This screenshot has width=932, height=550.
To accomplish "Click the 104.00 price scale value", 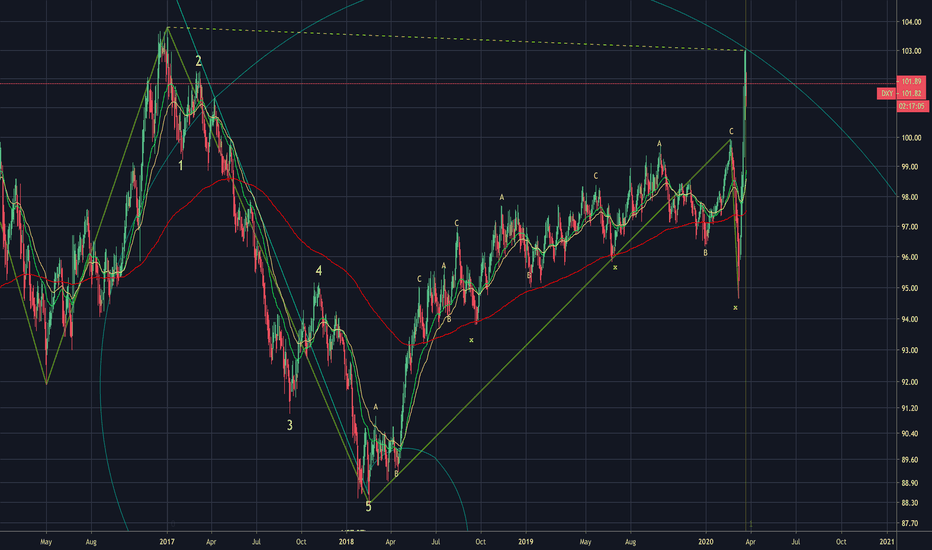I will tap(911, 22).
